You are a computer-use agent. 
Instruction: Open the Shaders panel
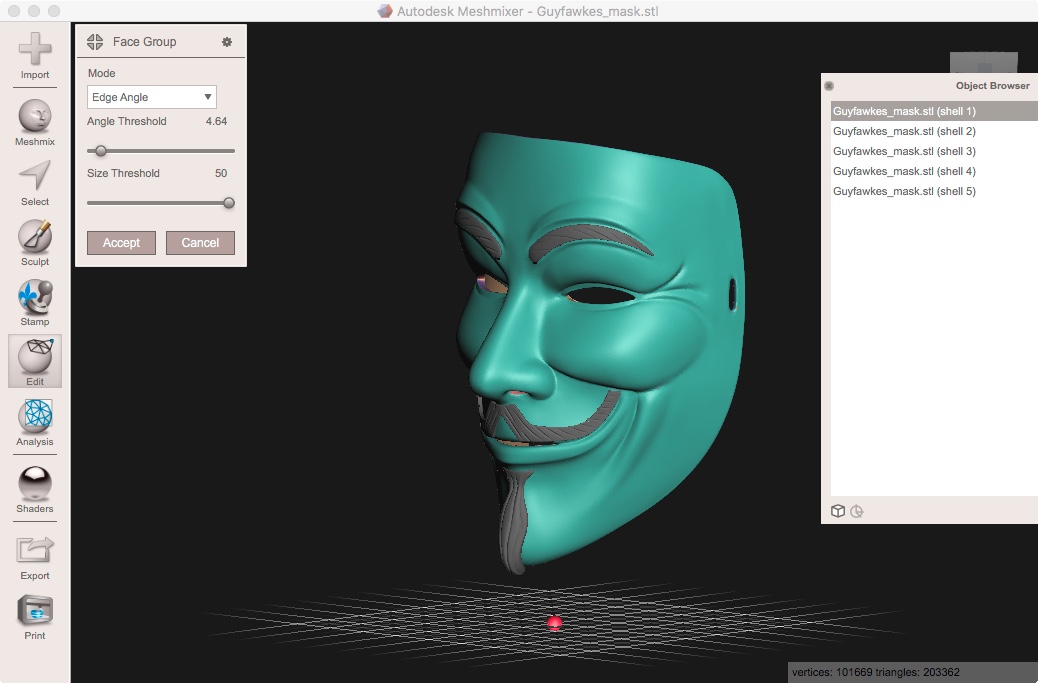tap(34, 490)
